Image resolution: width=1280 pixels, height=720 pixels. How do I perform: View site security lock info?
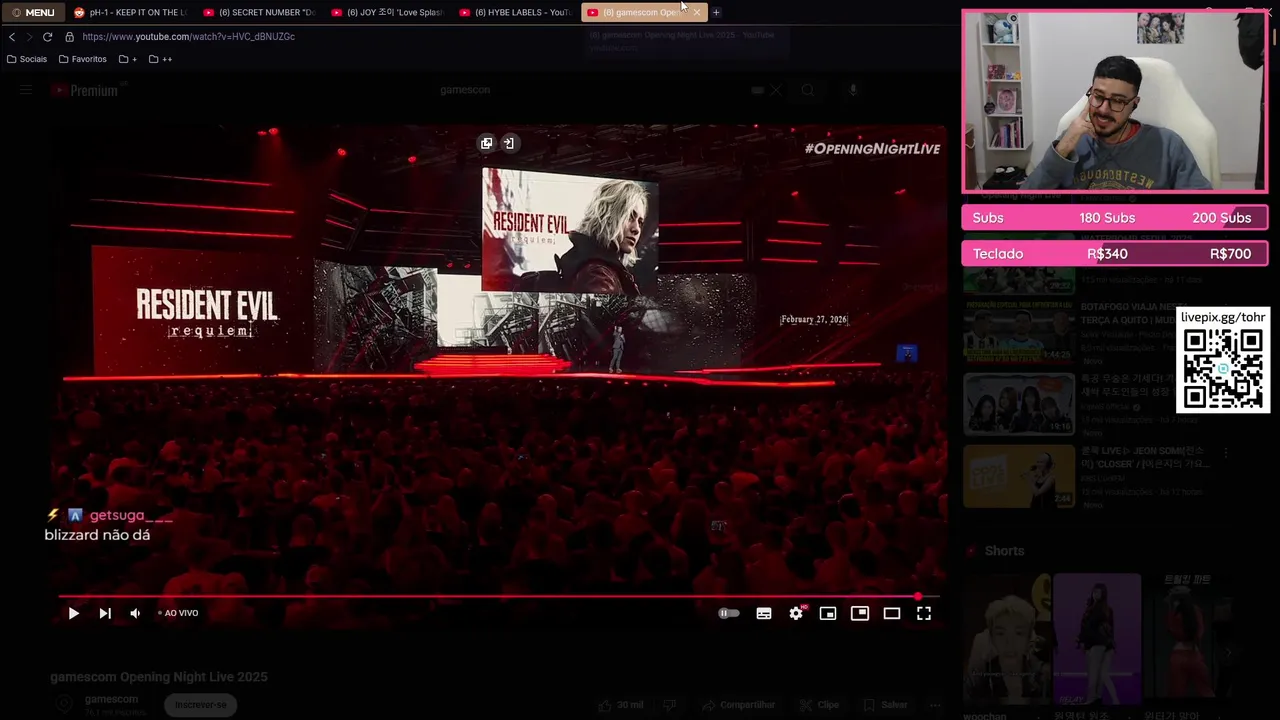(69, 36)
